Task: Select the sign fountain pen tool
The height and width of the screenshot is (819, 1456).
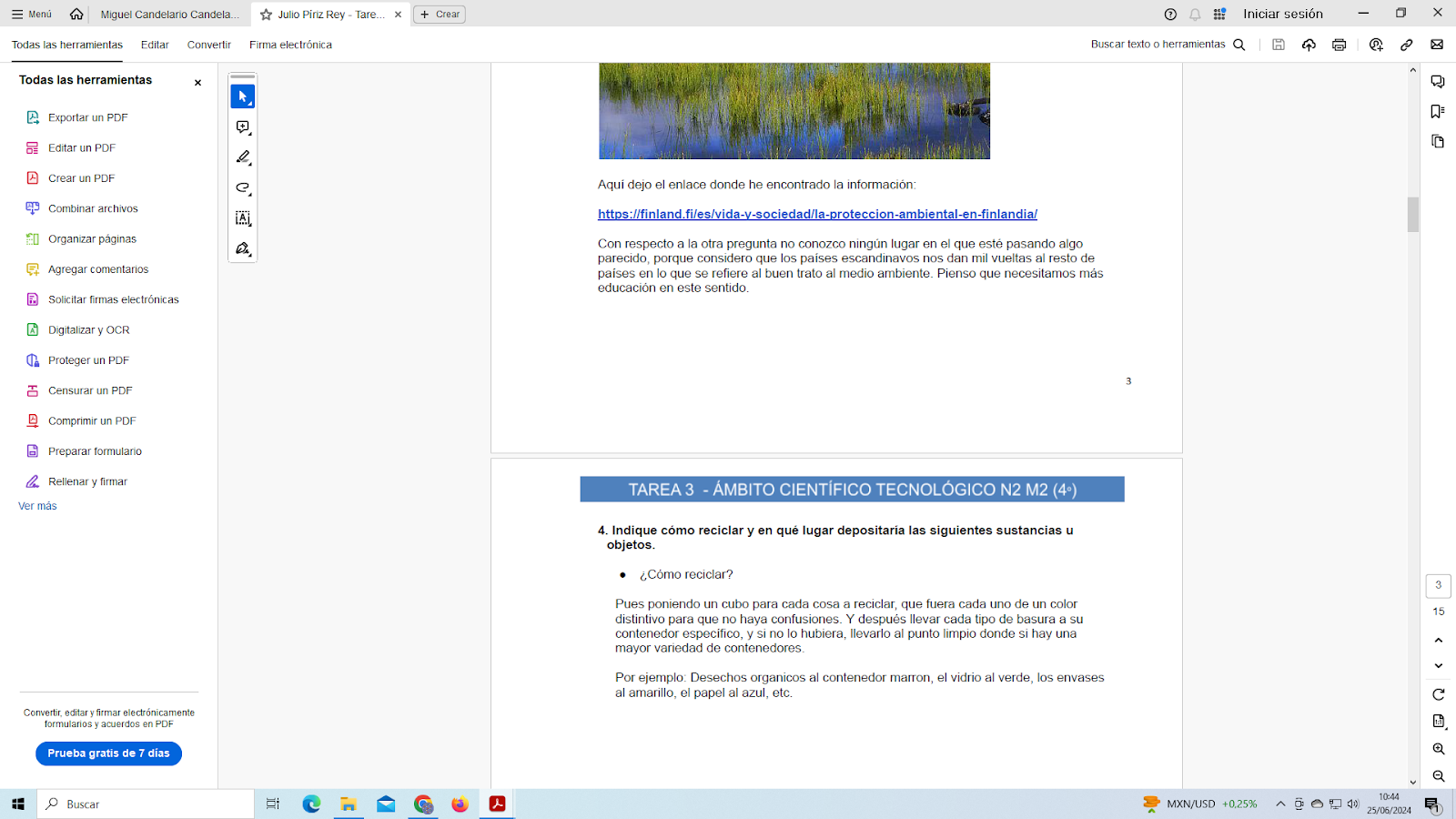Action: (x=243, y=248)
